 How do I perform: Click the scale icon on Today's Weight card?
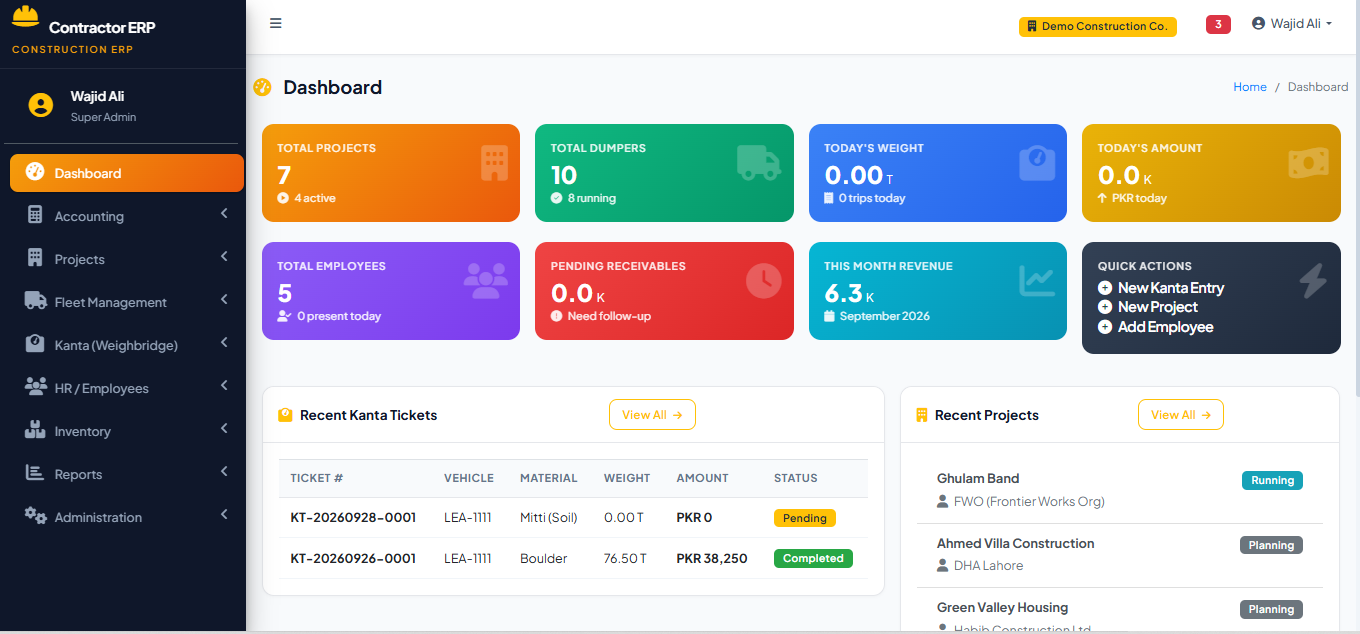[1037, 162]
